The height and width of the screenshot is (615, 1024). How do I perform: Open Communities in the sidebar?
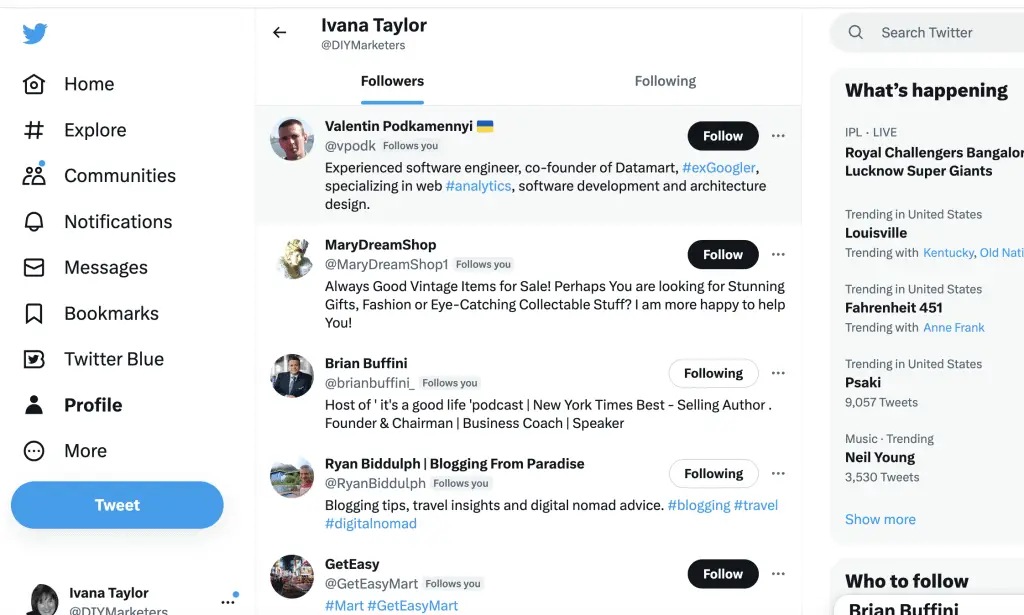coord(99,176)
